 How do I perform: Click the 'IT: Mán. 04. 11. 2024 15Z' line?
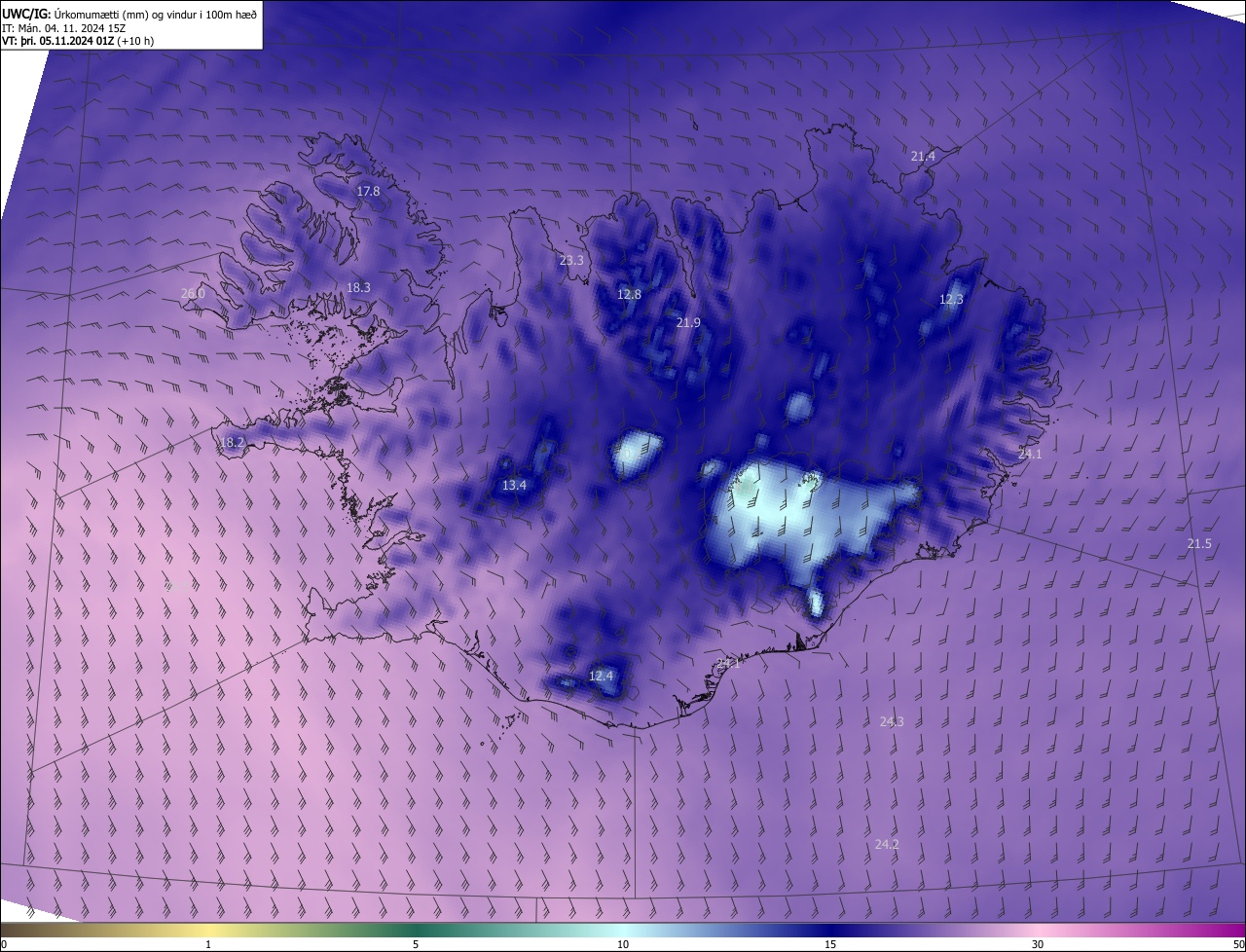(x=63, y=28)
